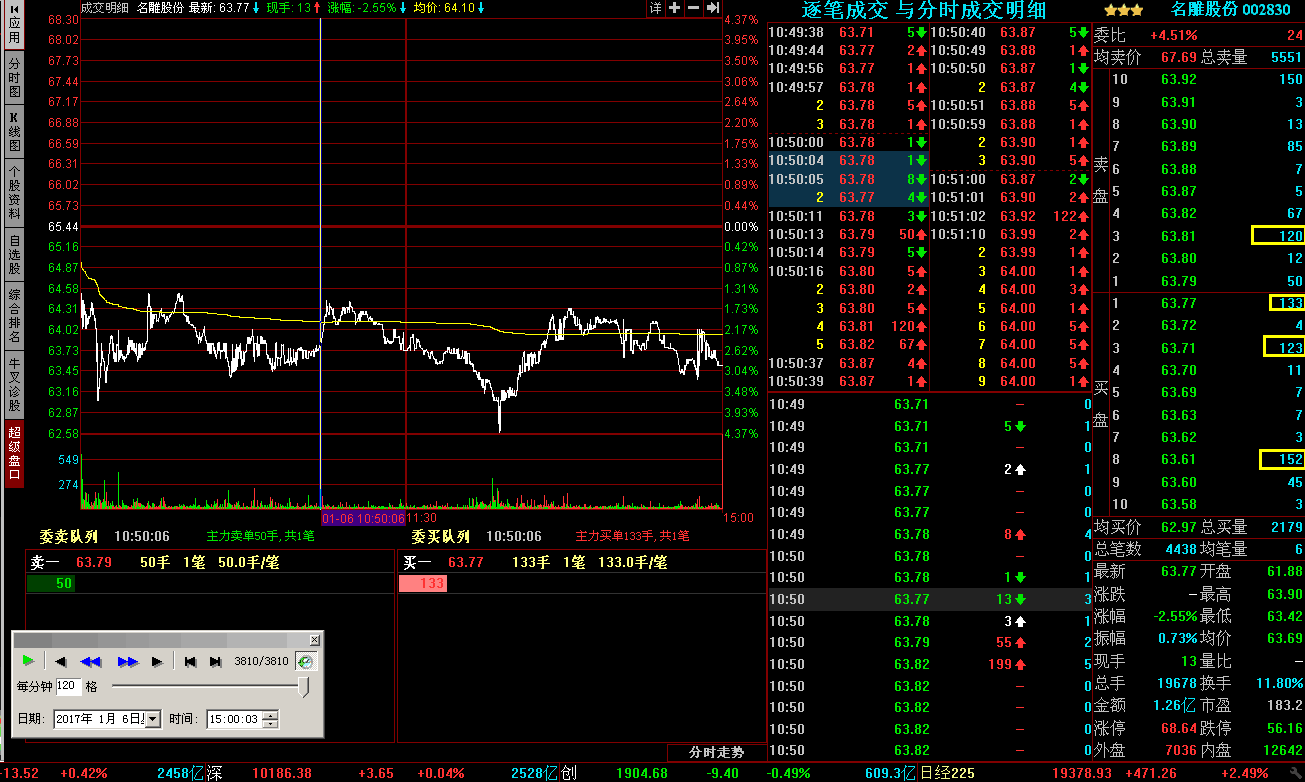Screen dimensions: 1305x782
Task: Open the date dropdown in replay panel
Action: click(x=153, y=719)
